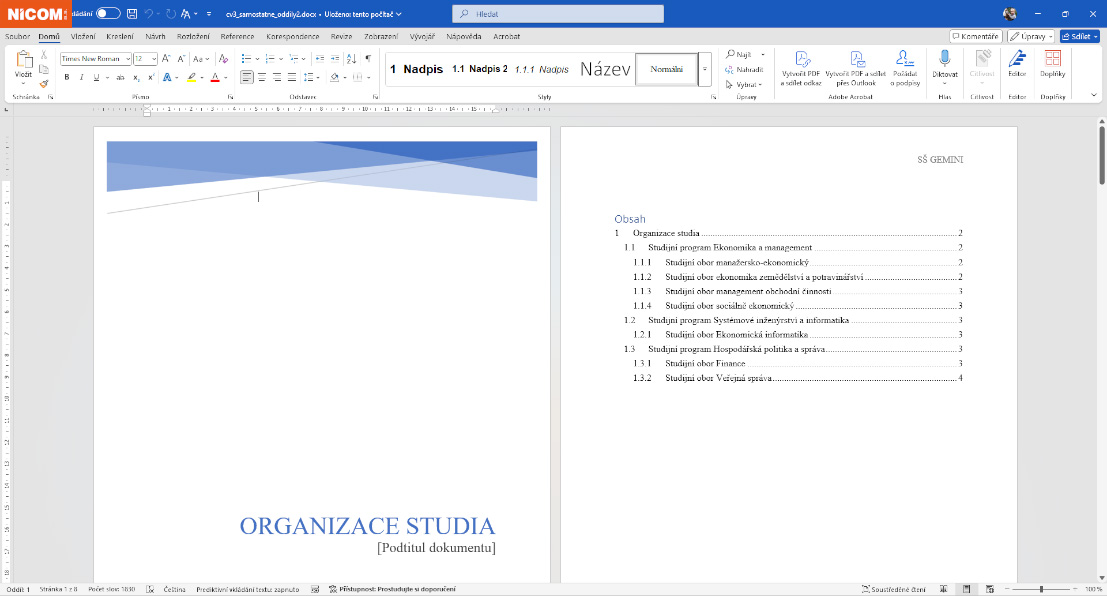This screenshot has width=1107, height=596.
Task: Toggle the show paragraph marks (¶) button
Action: [368, 59]
